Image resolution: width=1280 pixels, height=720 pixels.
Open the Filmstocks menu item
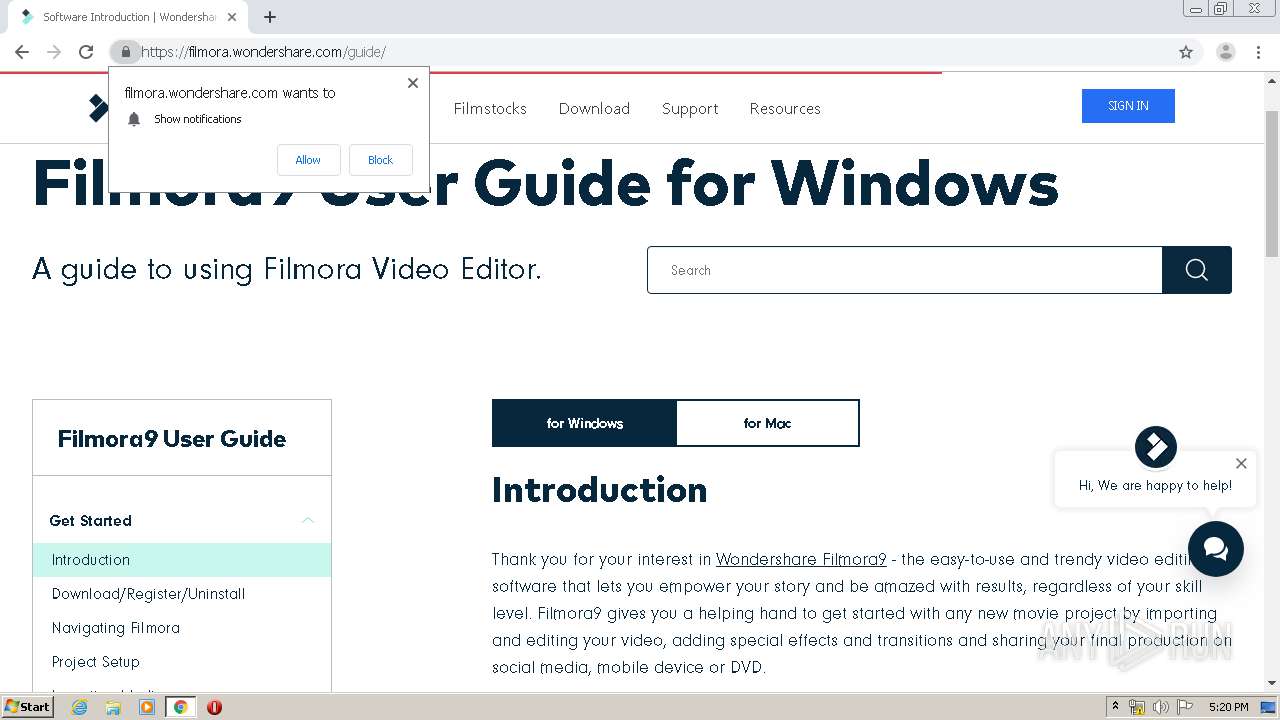[x=490, y=109]
